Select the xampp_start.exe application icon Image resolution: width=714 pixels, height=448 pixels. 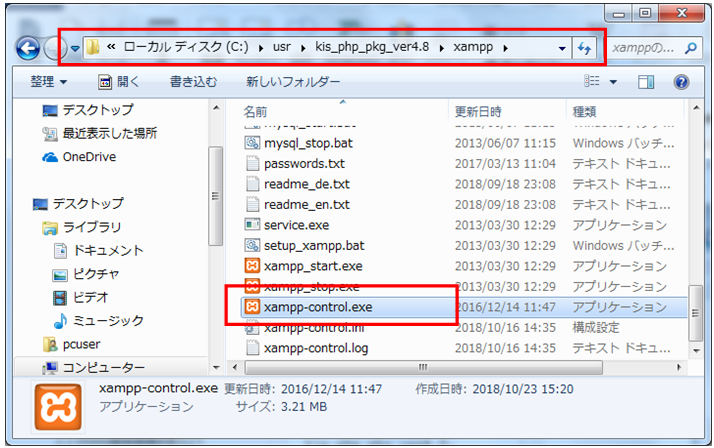click(253, 266)
